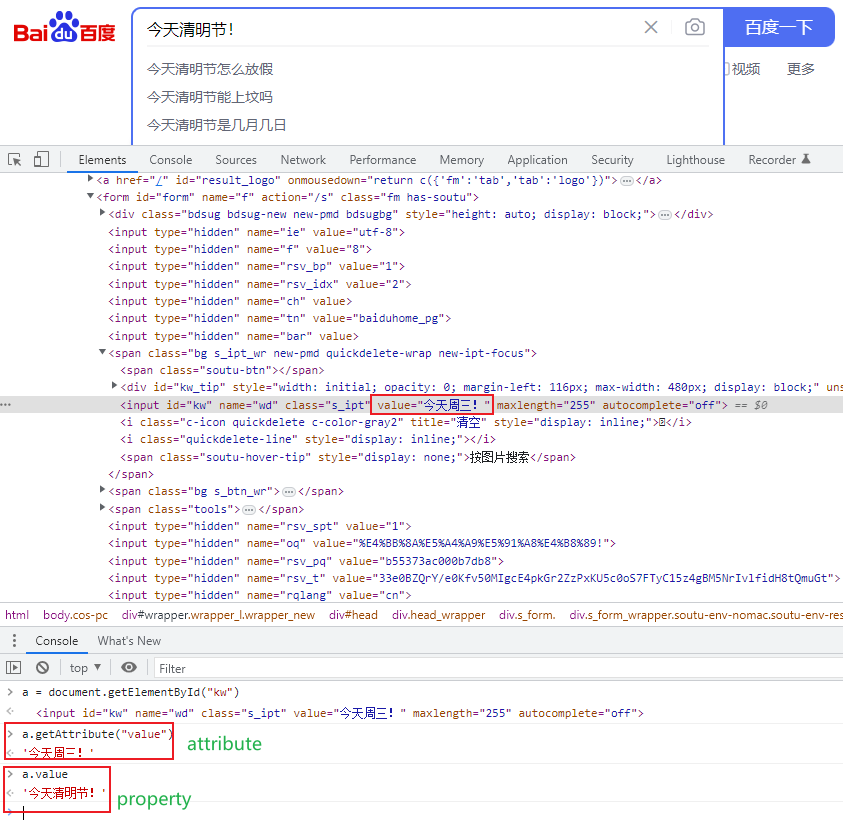Open the Recorder tab

click(778, 160)
